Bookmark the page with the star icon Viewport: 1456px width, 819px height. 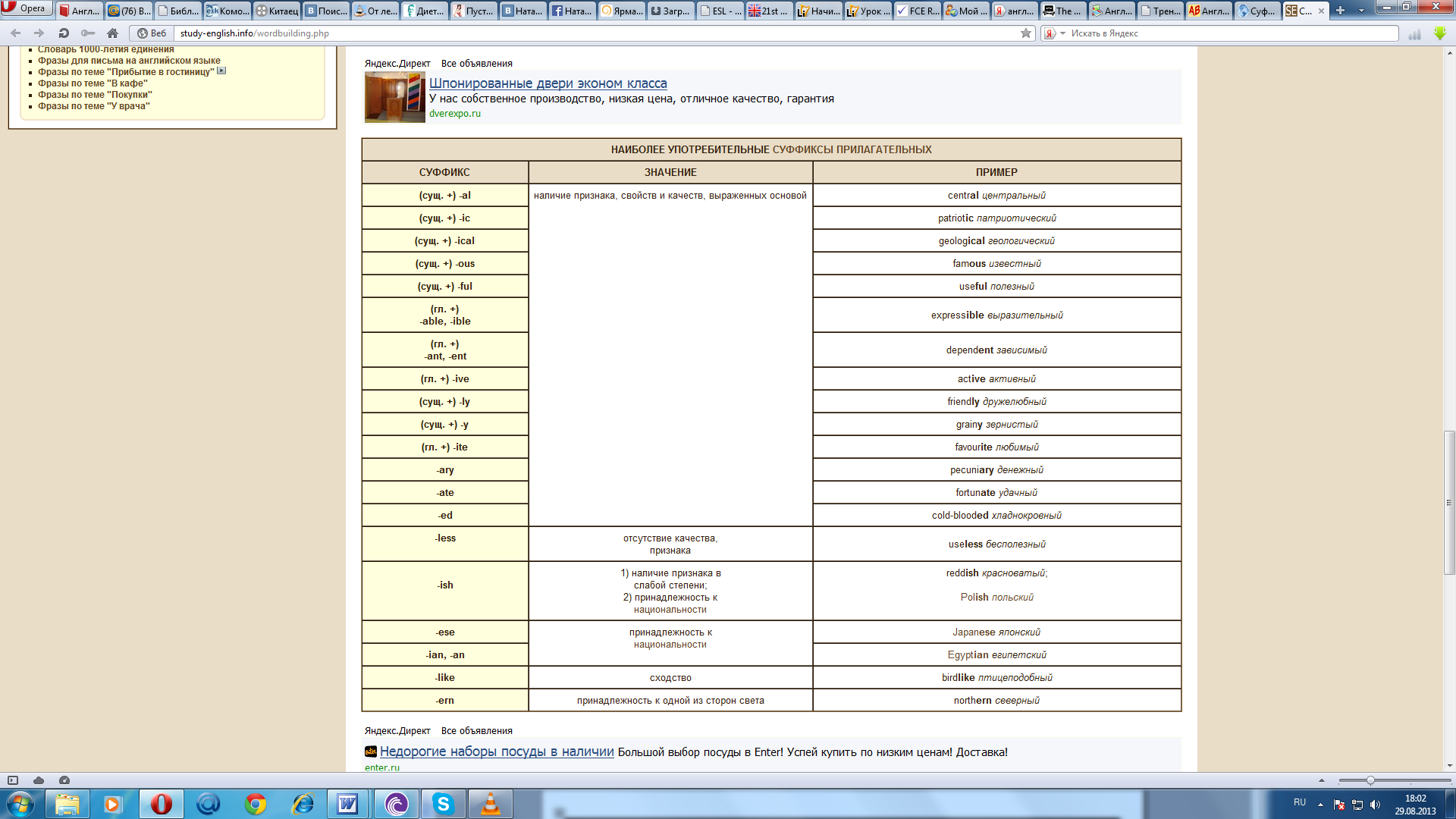pyautogui.click(x=1026, y=33)
